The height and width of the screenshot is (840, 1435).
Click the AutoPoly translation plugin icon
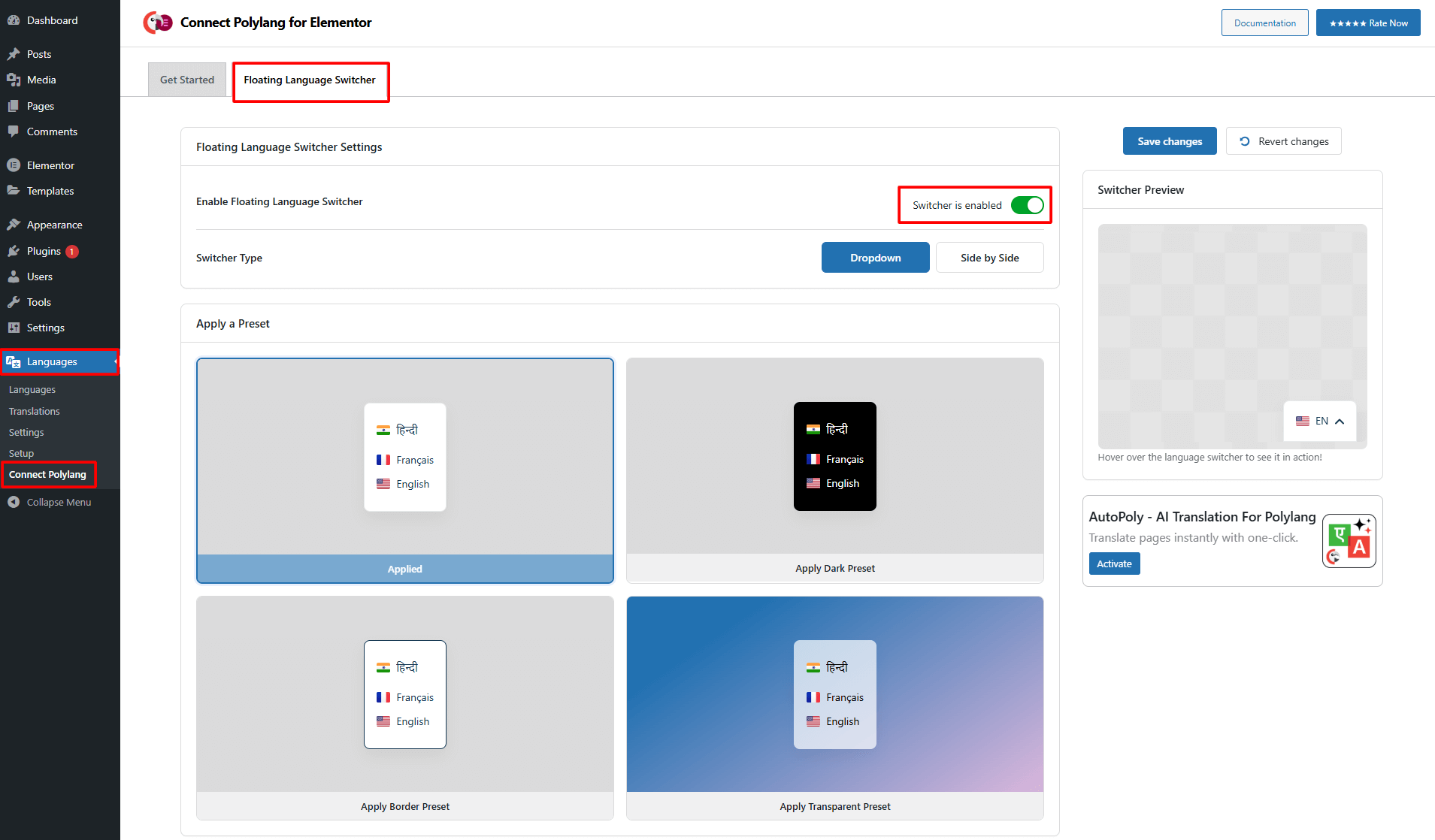coord(1349,541)
